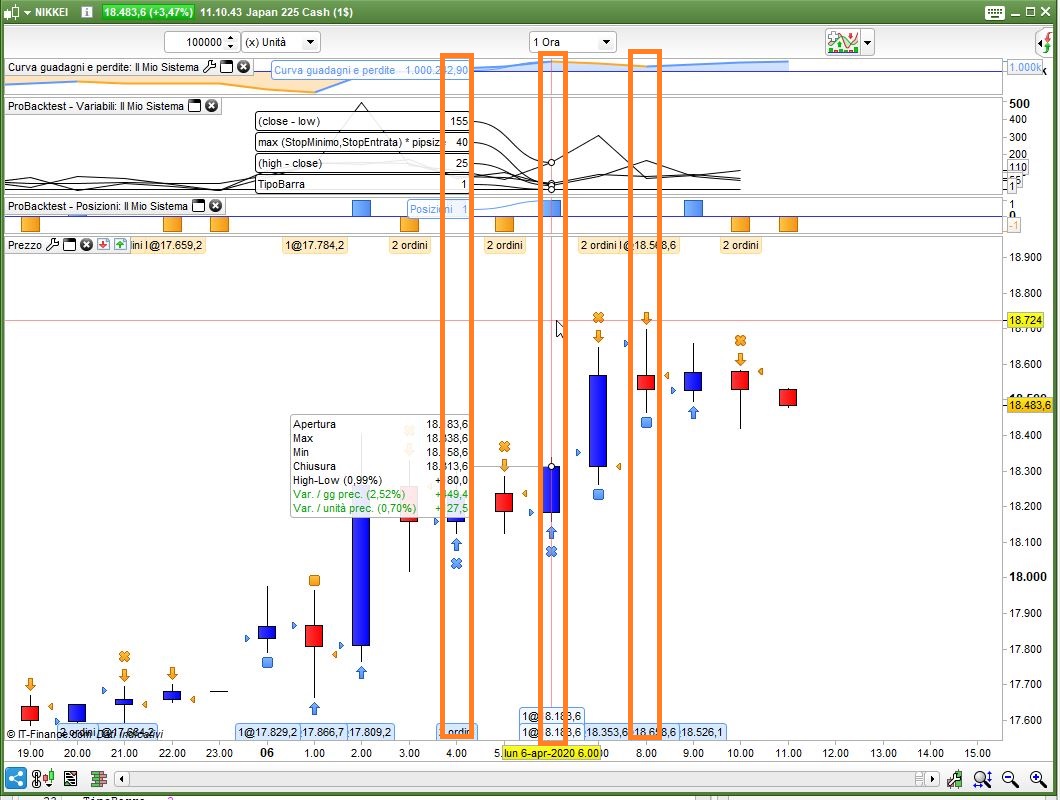
Task: Click the green up-arrow icon in the Prezzo panel
Action: (120, 244)
